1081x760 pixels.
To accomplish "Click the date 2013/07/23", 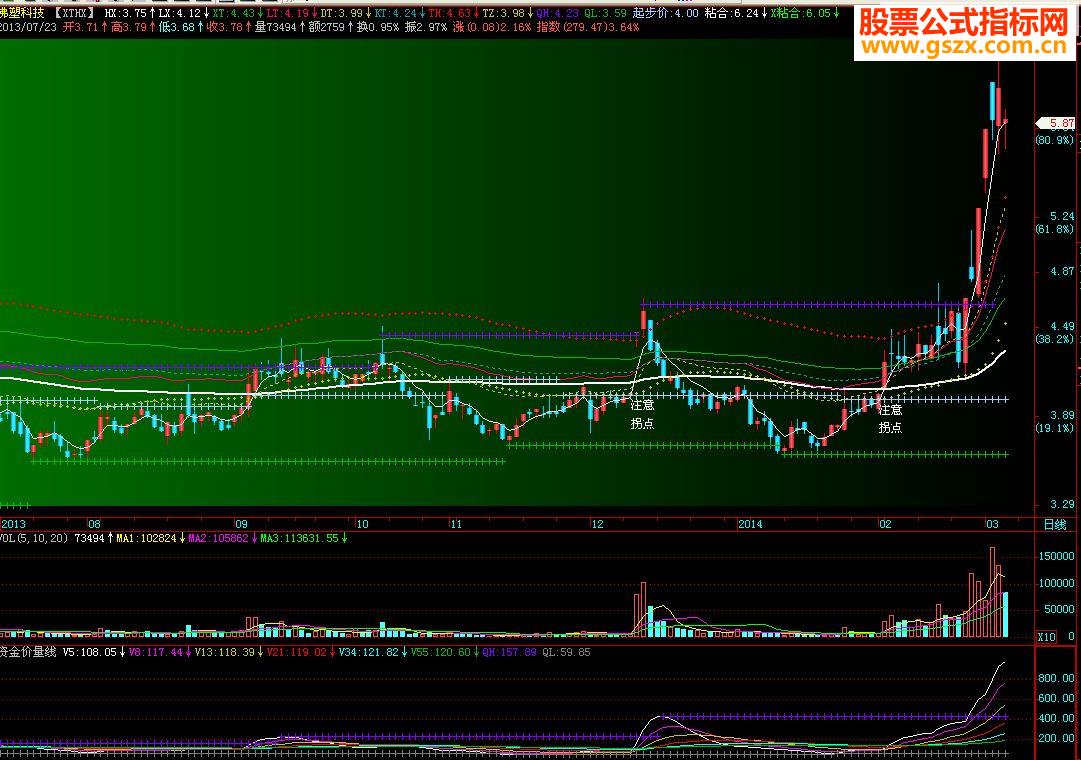I will pyautogui.click(x=28, y=27).
